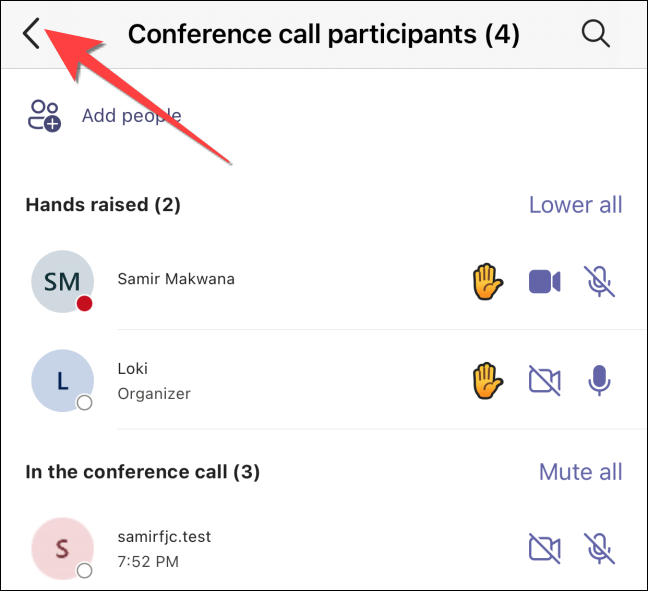Click samirfjc.test's disabled camera icon
The height and width of the screenshot is (591, 648).
tap(544, 547)
